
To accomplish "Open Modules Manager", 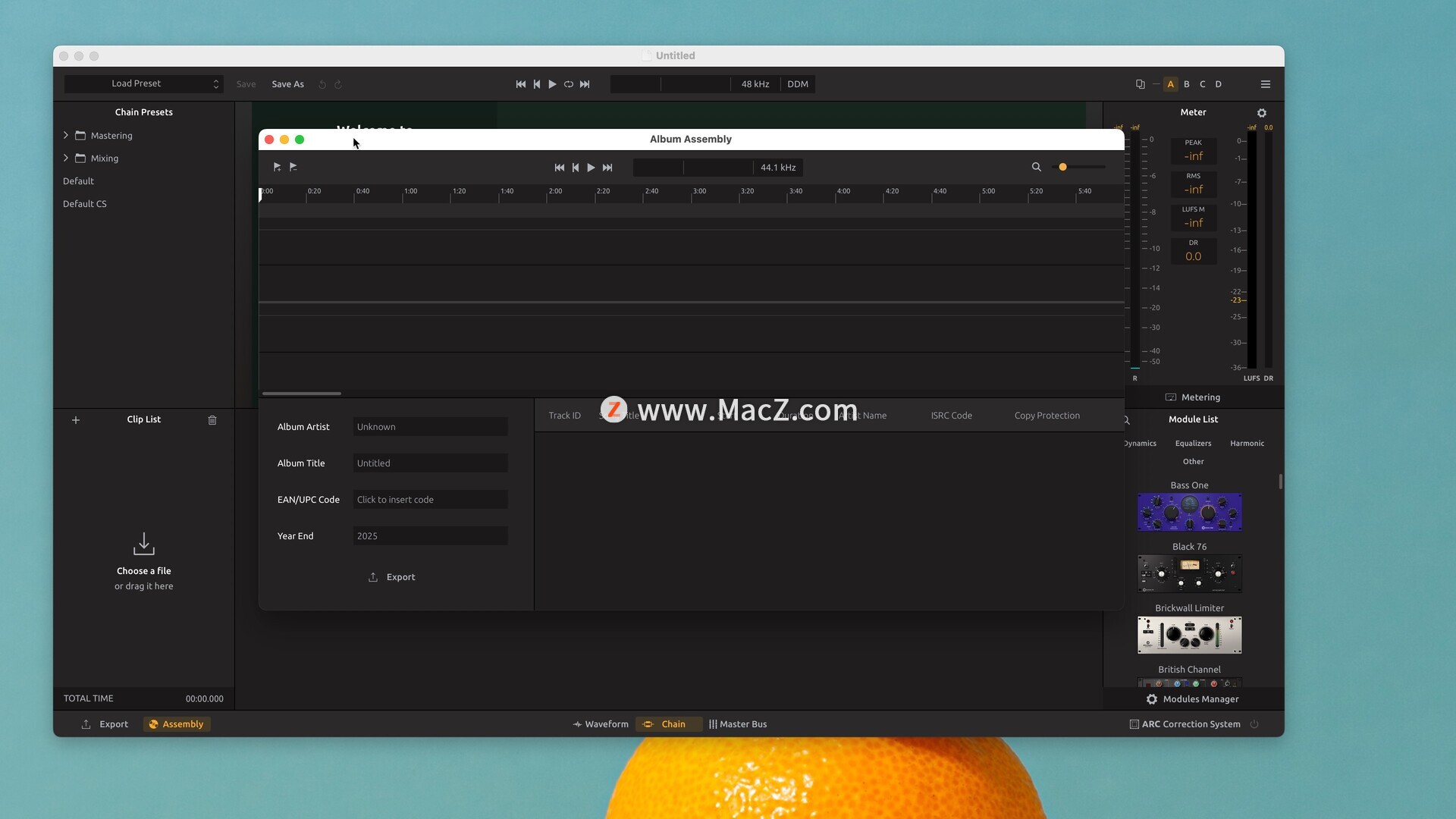I will pos(1193,699).
